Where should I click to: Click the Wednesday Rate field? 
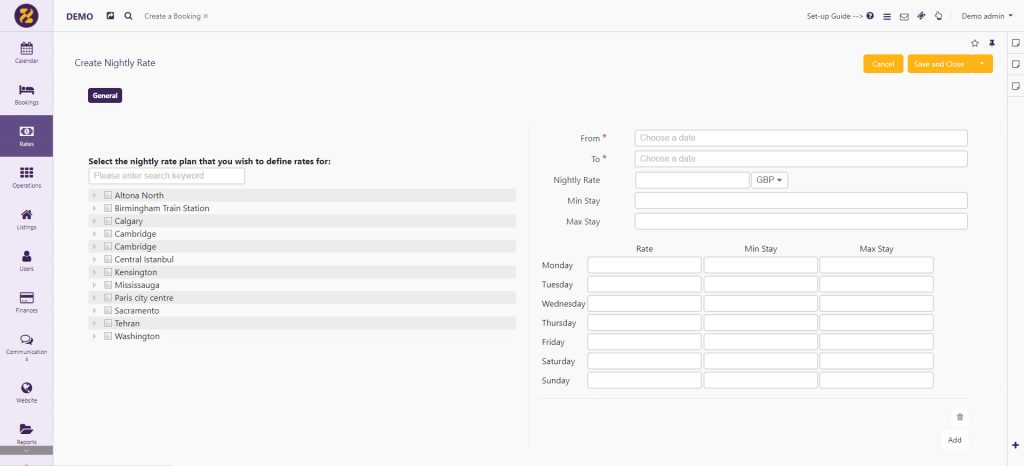pos(644,303)
